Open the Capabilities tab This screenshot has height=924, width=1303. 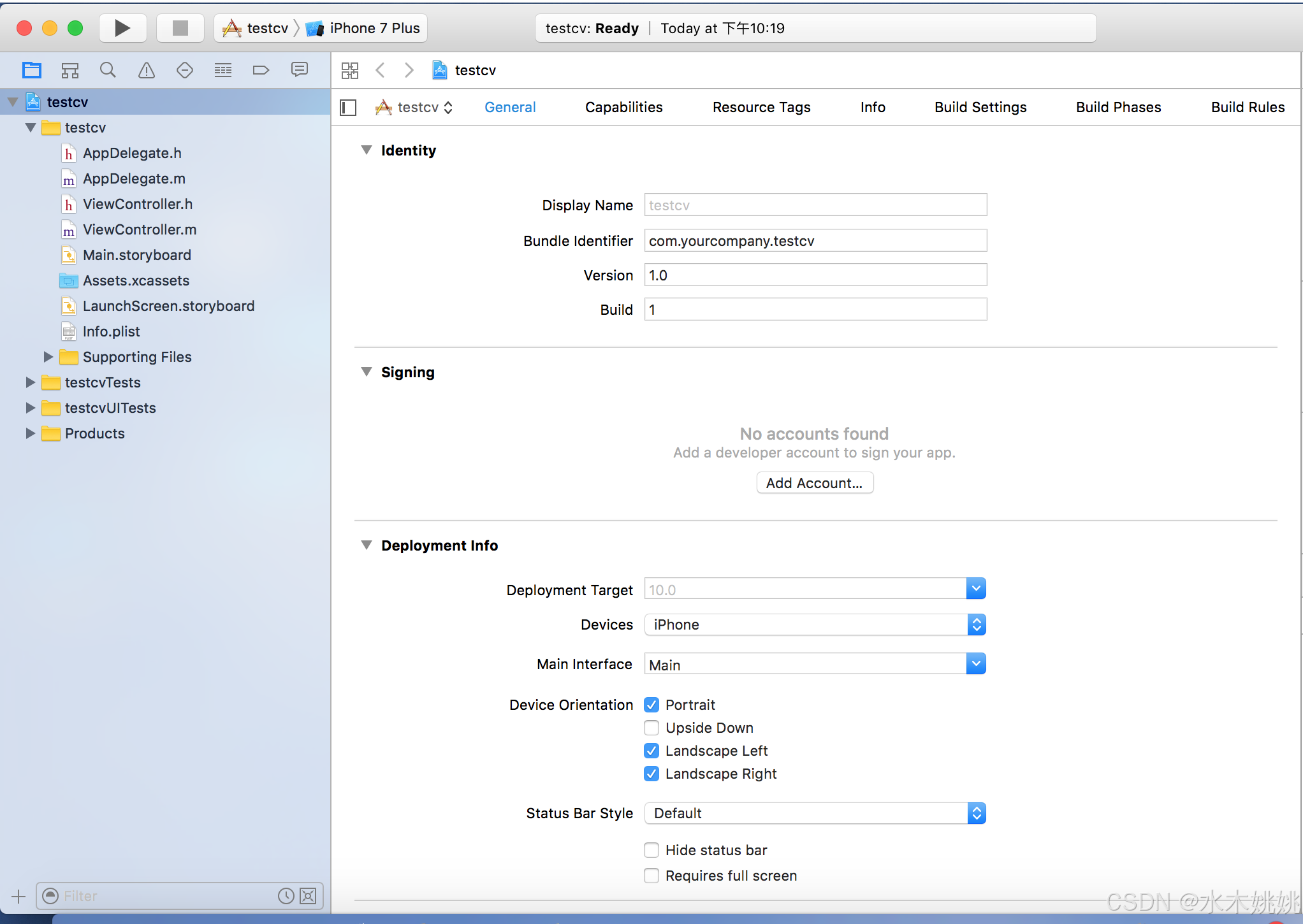coord(623,108)
